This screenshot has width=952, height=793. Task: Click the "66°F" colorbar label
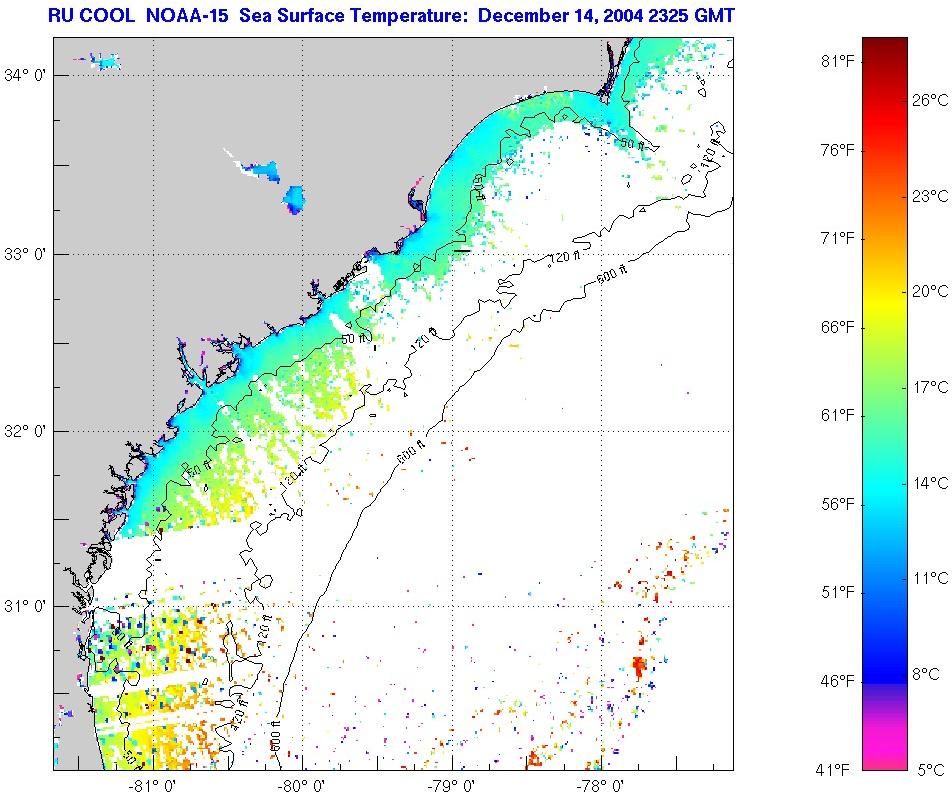tap(838, 327)
